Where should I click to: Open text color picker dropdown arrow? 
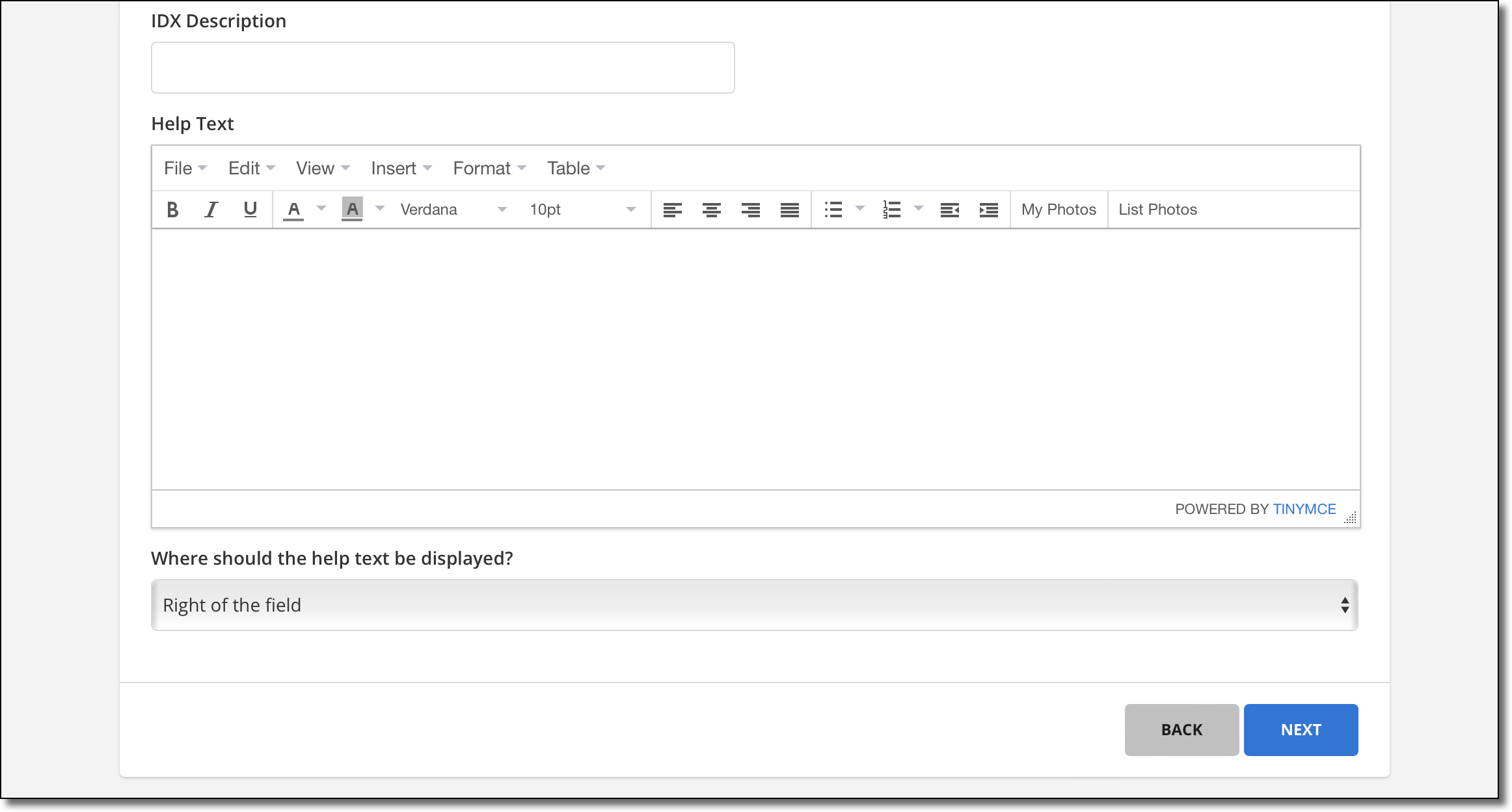tap(321, 209)
